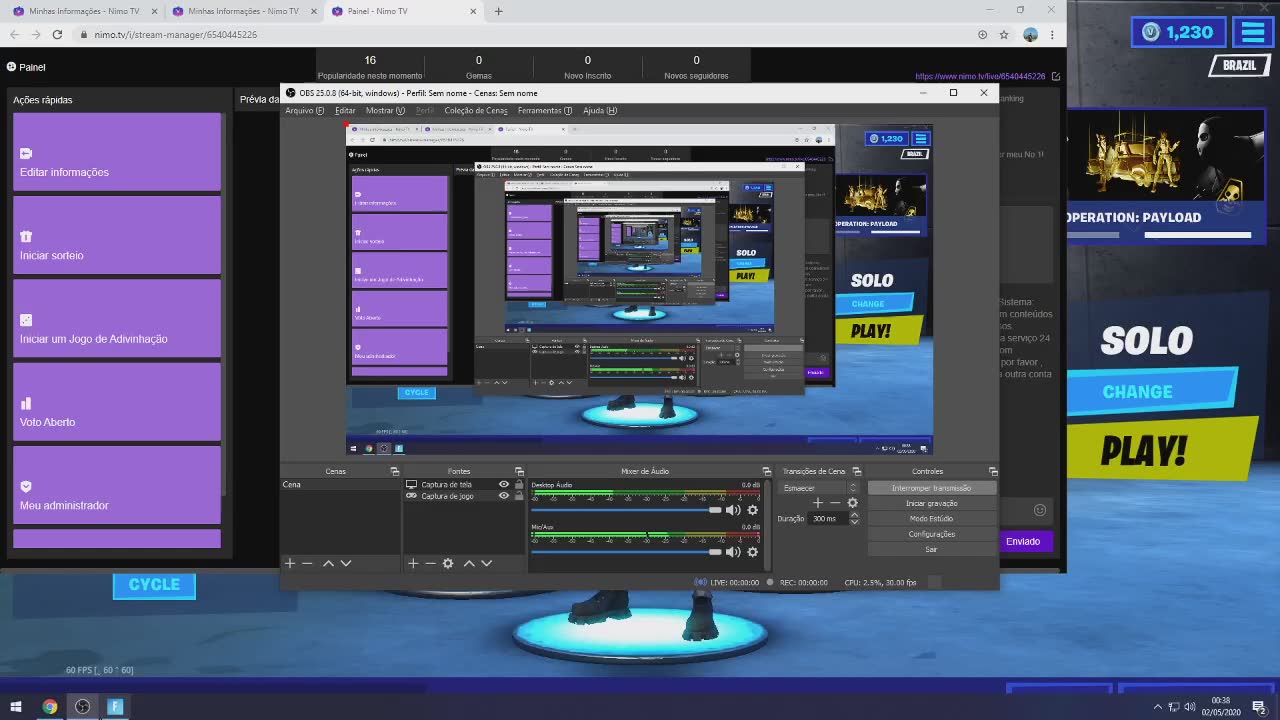1280x720 pixels.
Task: Click Editar informações tile in Nimo panel
Action: [117, 152]
